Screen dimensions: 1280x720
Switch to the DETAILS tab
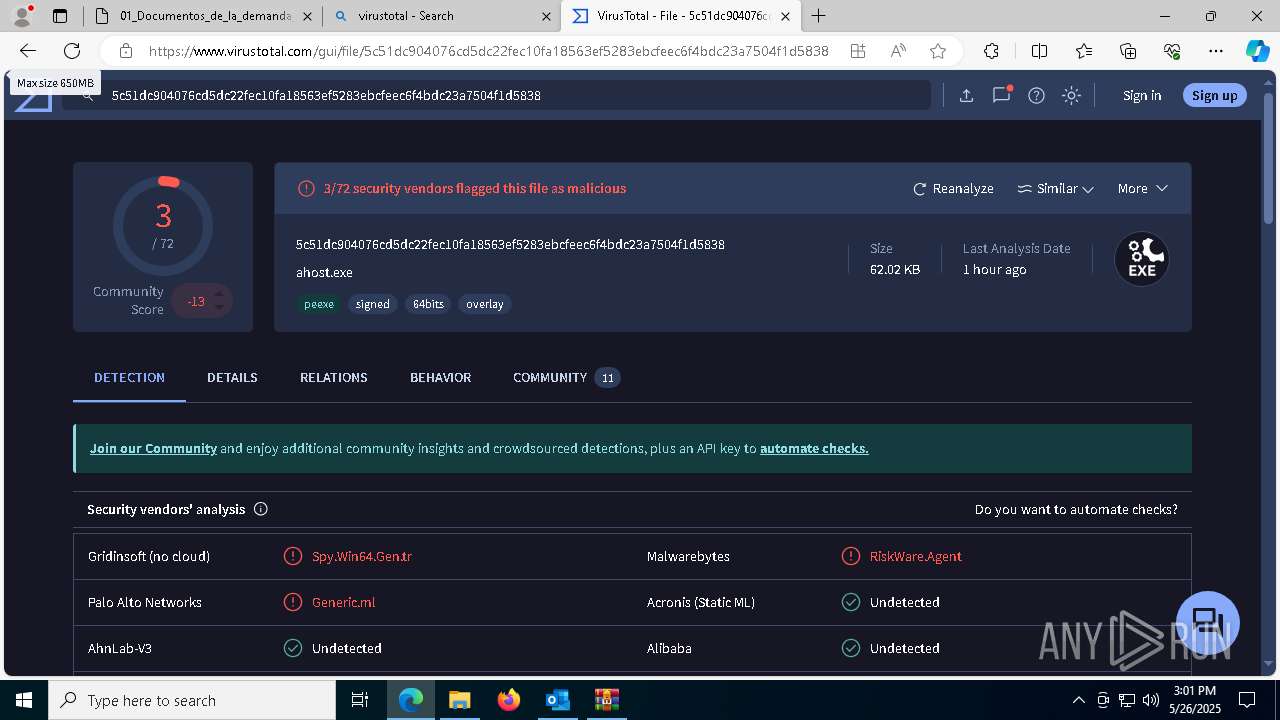point(232,377)
